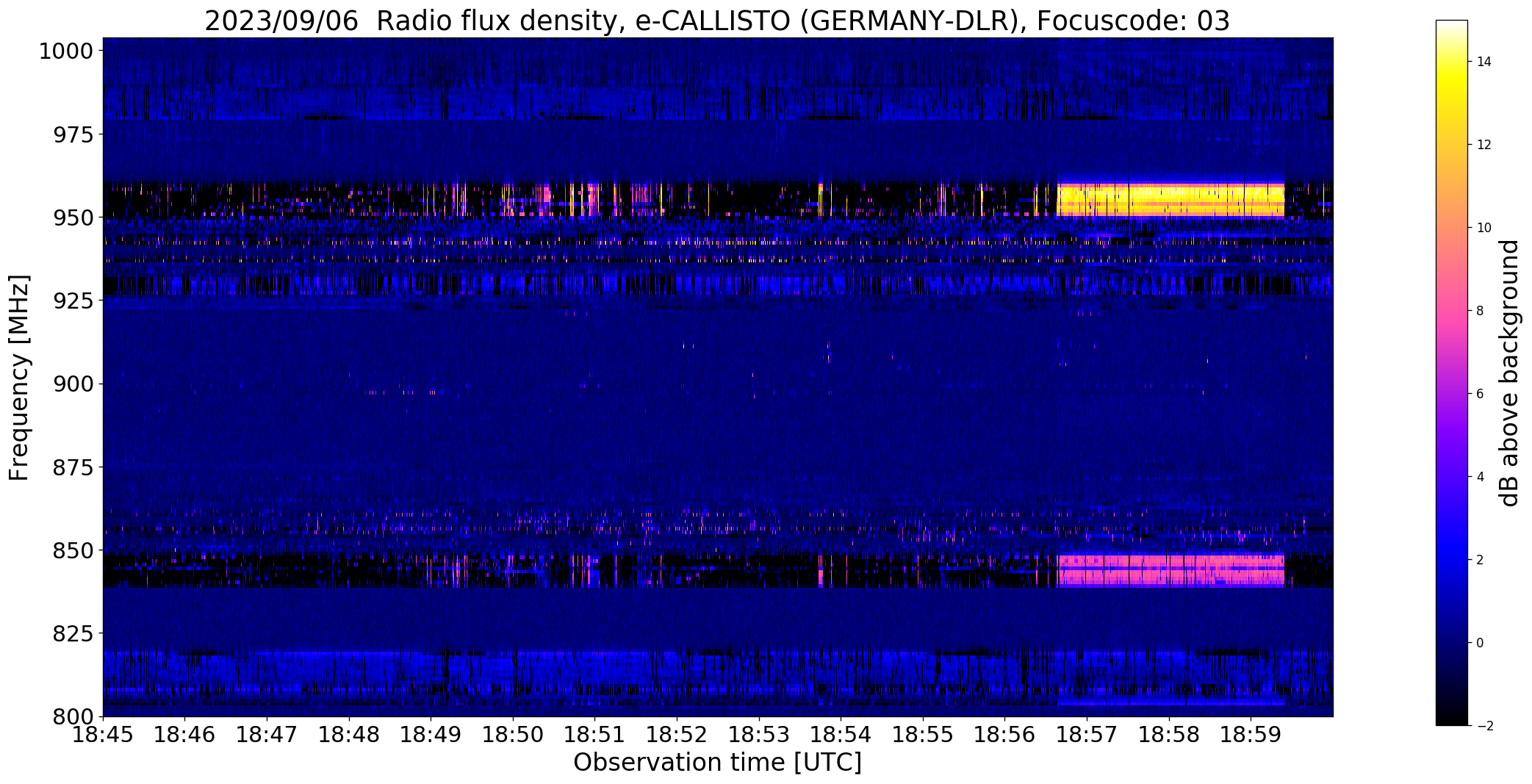1532x784 pixels.
Task: Click the colorbar 6 tick label
Action: (x=1480, y=394)
